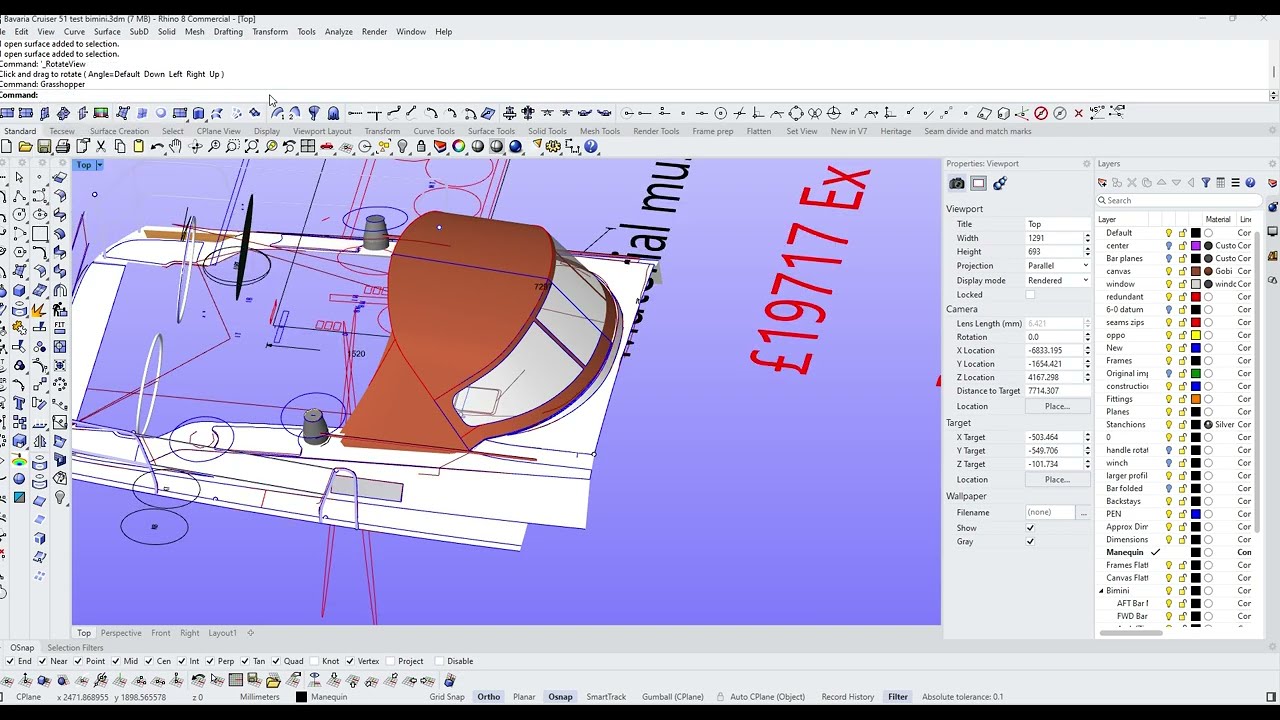Viewport: 1280px width, 720px height.
Task: Select the Pan hand tool
Action: [x=176, y=147]
